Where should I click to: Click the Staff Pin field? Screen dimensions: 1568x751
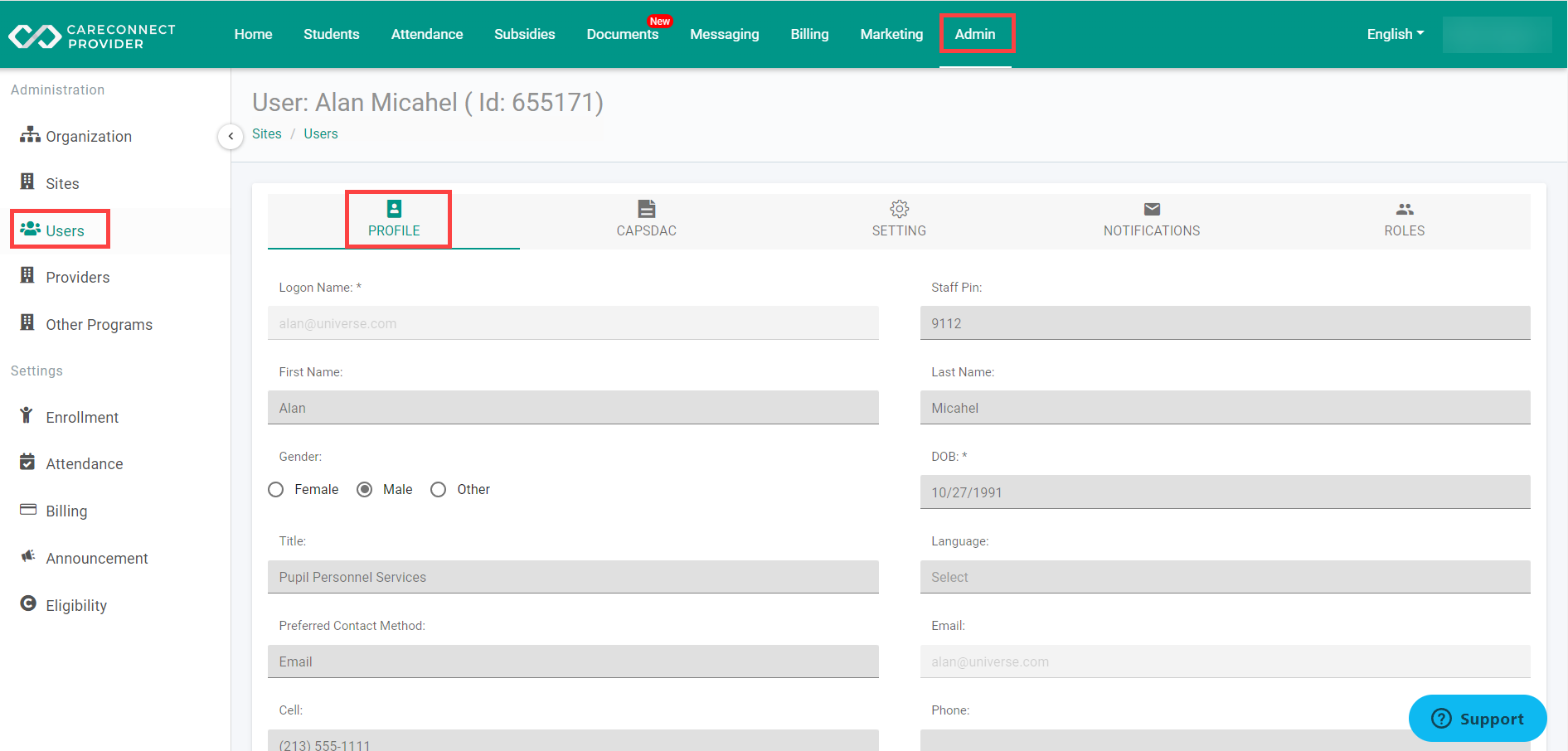pyautogui.click(x=1225, y=323)
